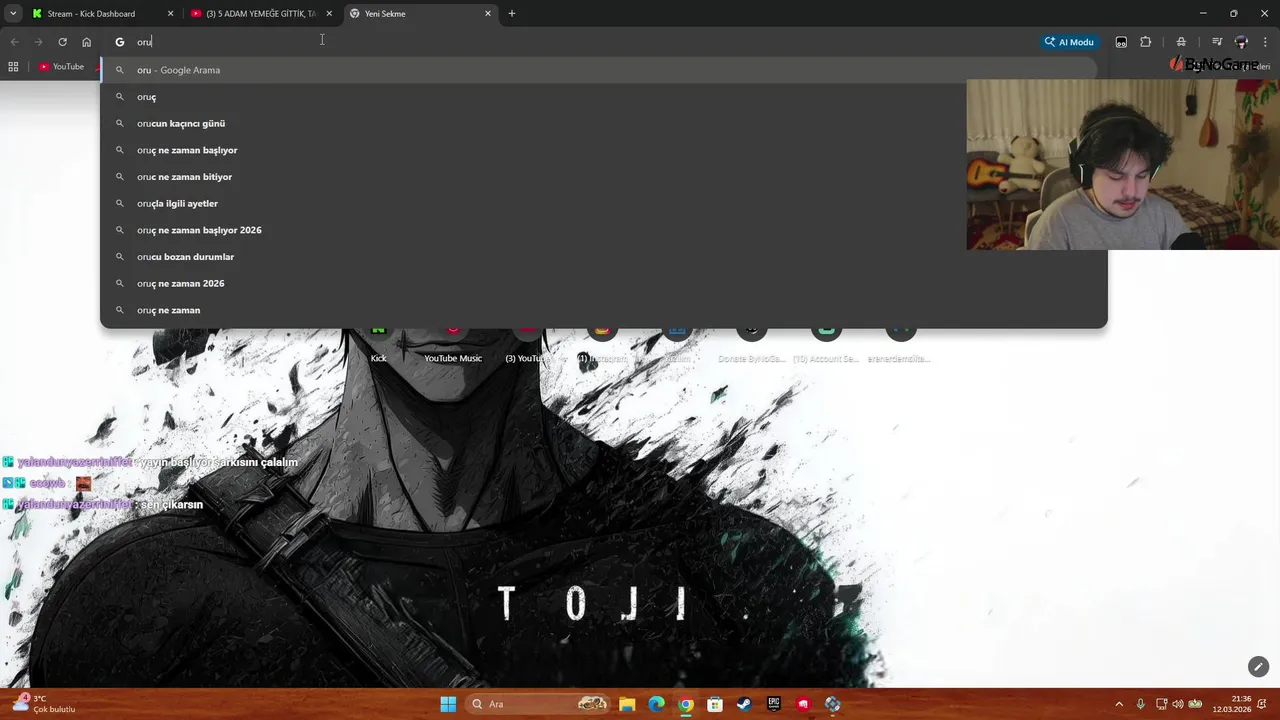Open the Extensions puzzle-piece menu

[x=1146, y=42]
